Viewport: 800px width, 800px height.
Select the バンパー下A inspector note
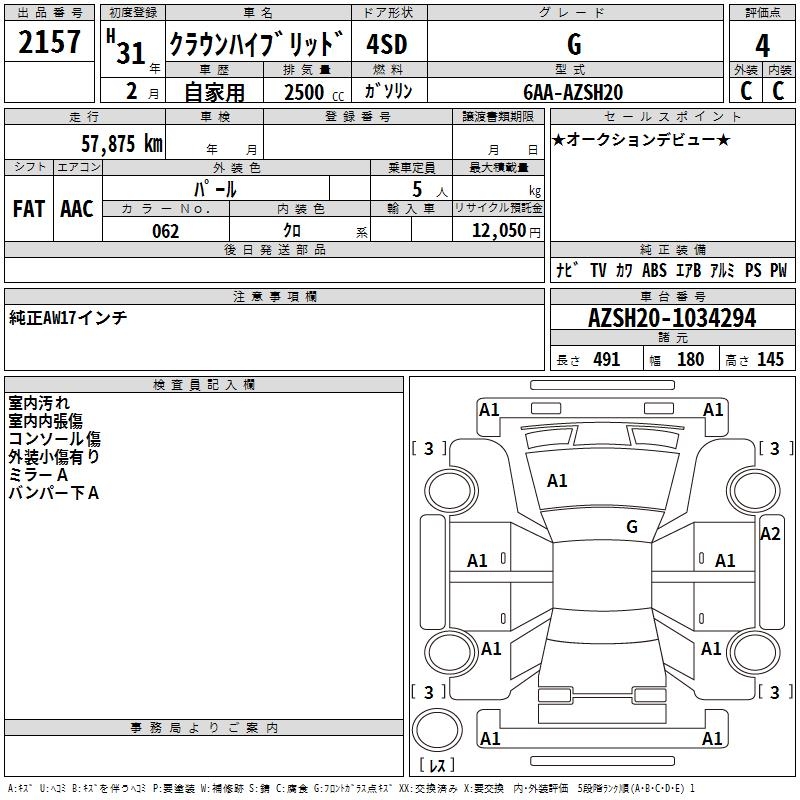(x=54, y=493)
